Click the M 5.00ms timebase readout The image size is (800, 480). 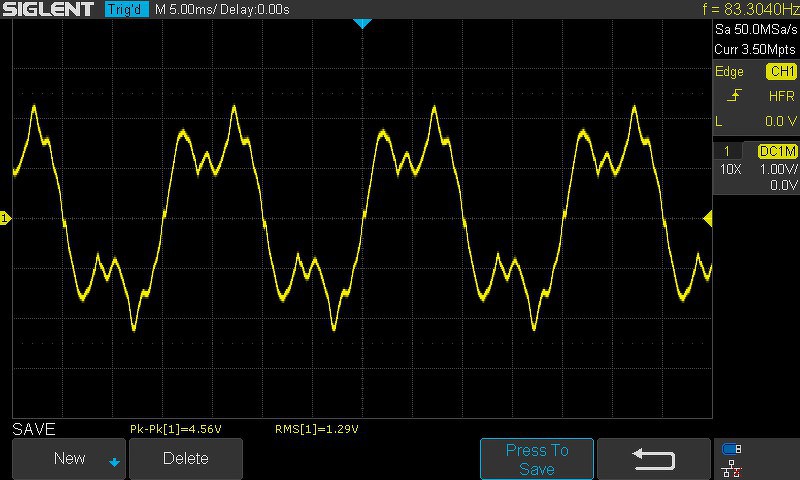(x=185, y=9)
